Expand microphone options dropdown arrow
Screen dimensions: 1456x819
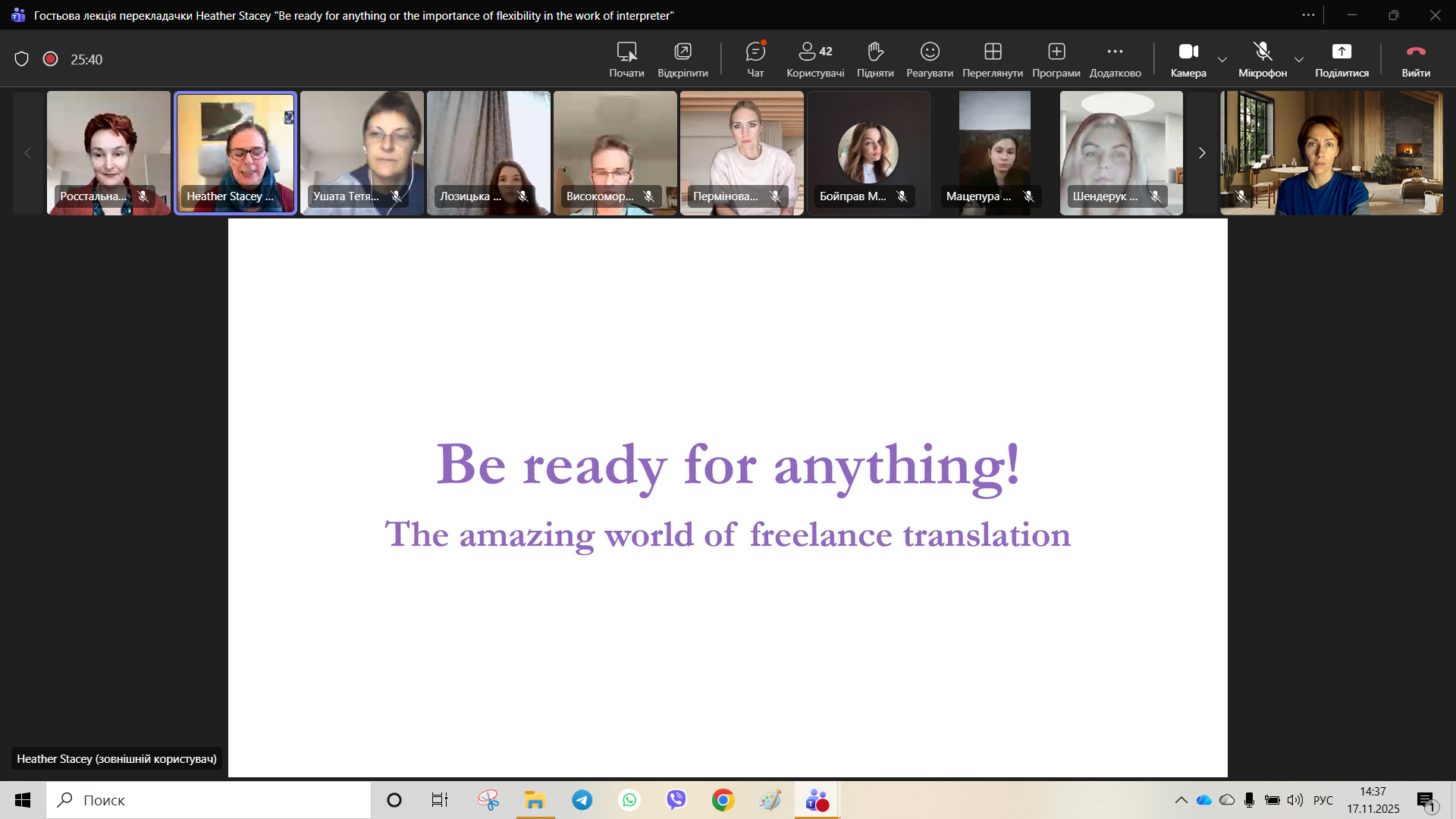[x=1299, y=59]
